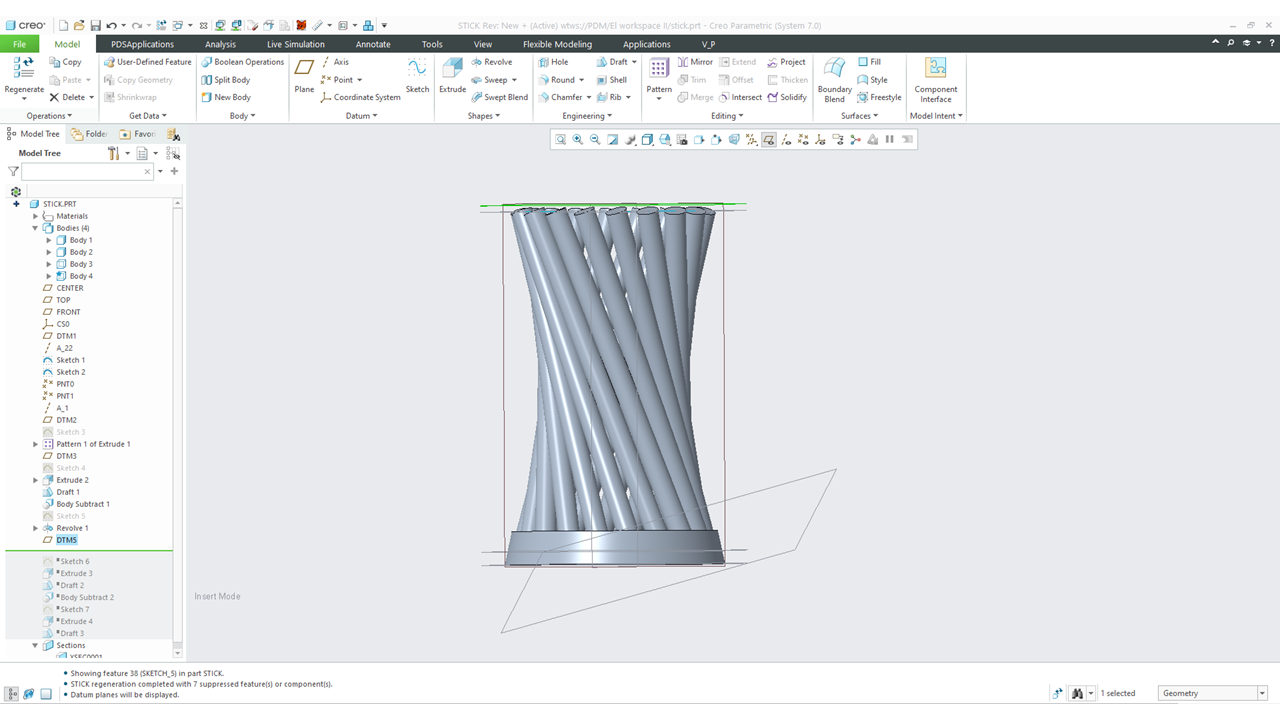Create a datum Plane
The height and width of the screenshot is (720, 1280).
pyautogui.click(x=304, y=76)
